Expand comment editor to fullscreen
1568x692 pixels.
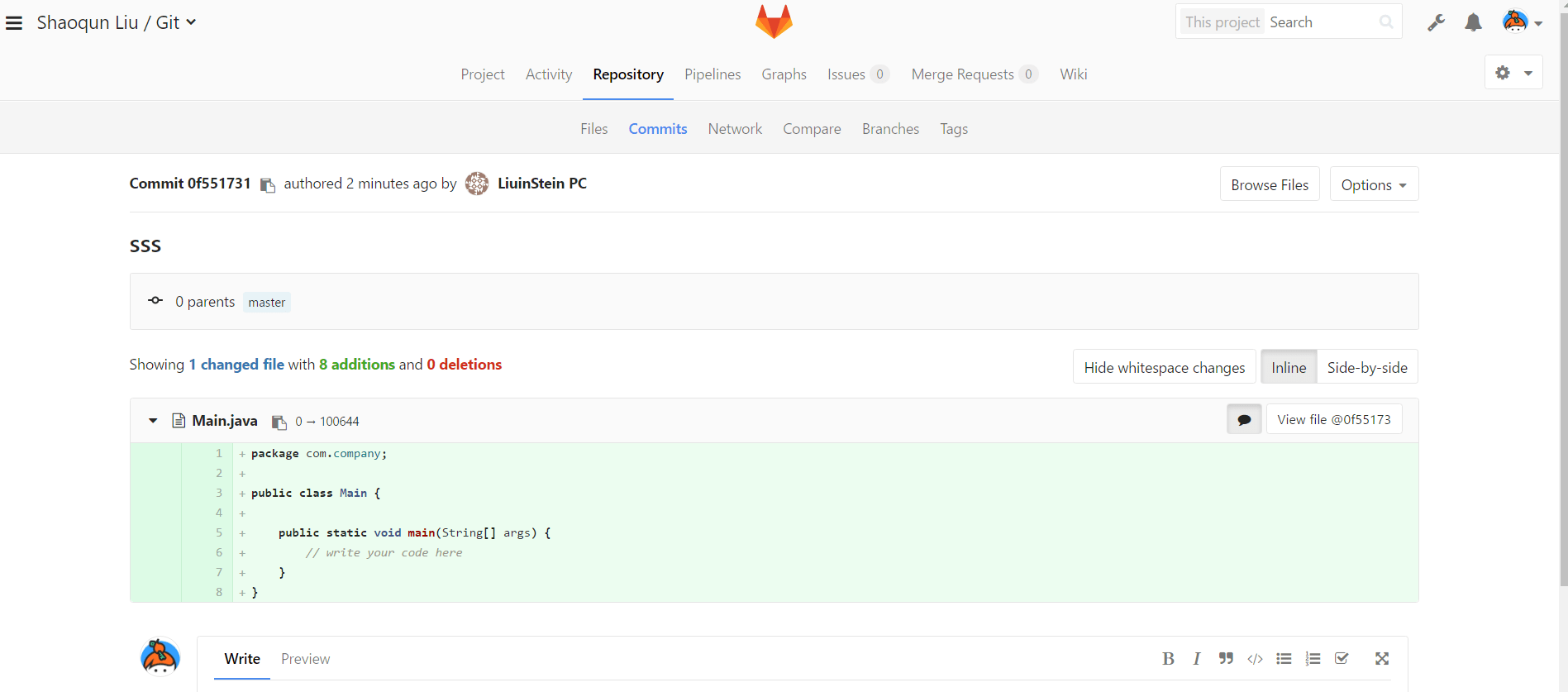[x=1381, y=659]
